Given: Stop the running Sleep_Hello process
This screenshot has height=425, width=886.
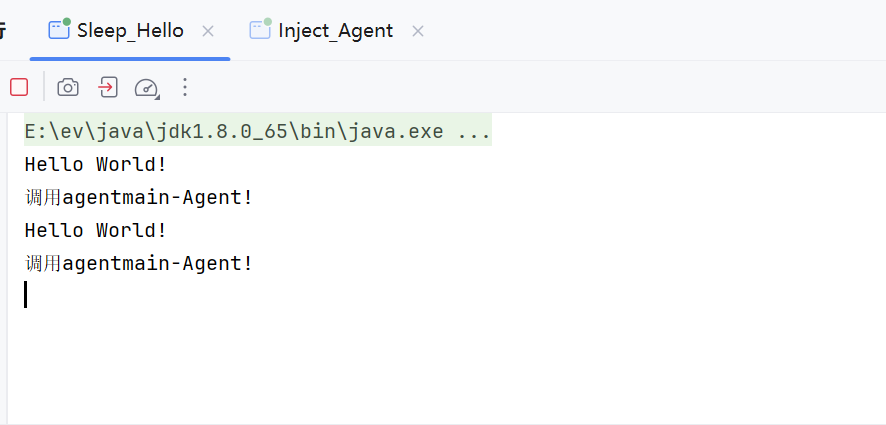Looking at the screenshot, I should pyautogui.click(x=19, y=88).
